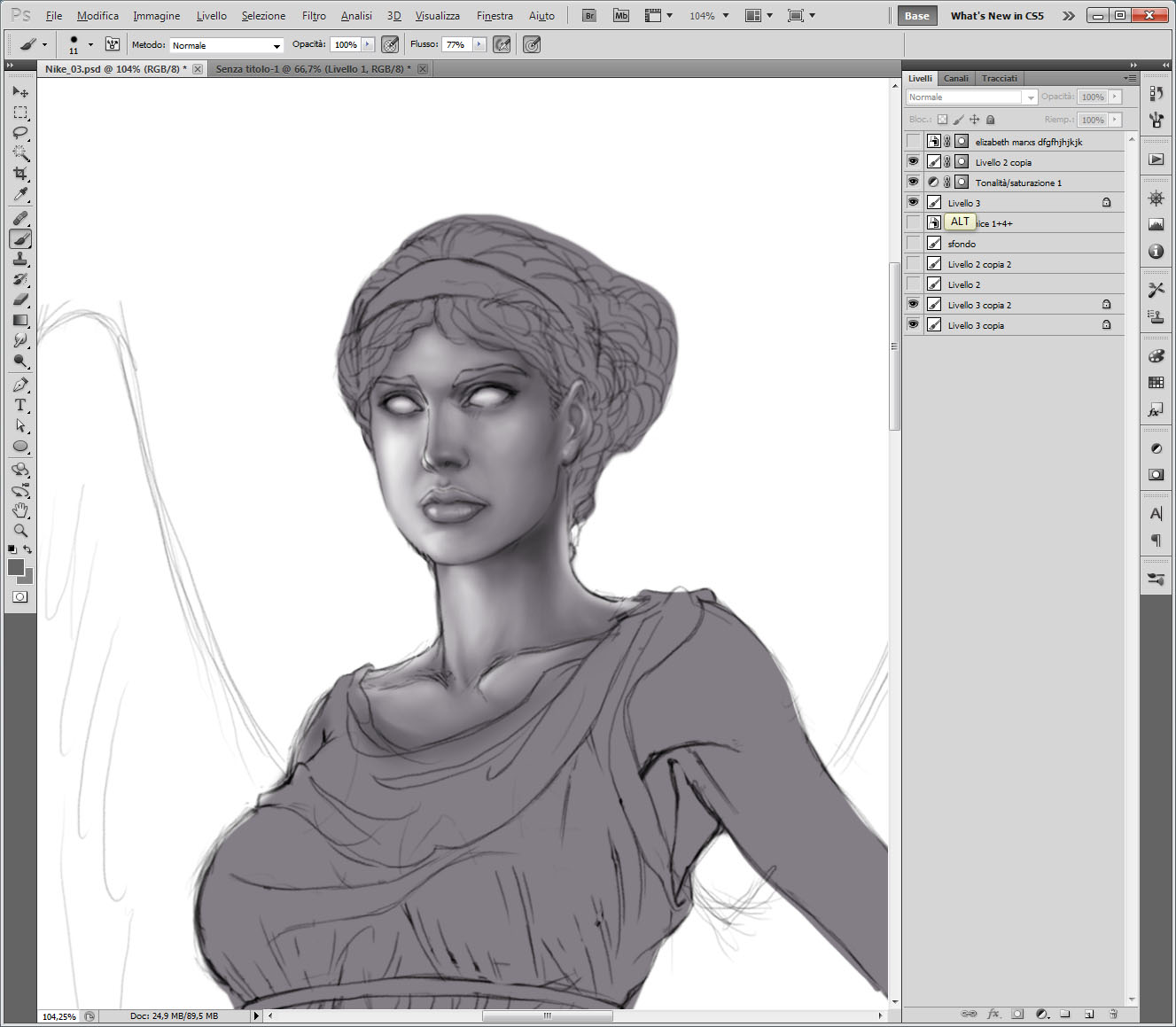
Task: Open the Info panel icon
Action: 1156,252
